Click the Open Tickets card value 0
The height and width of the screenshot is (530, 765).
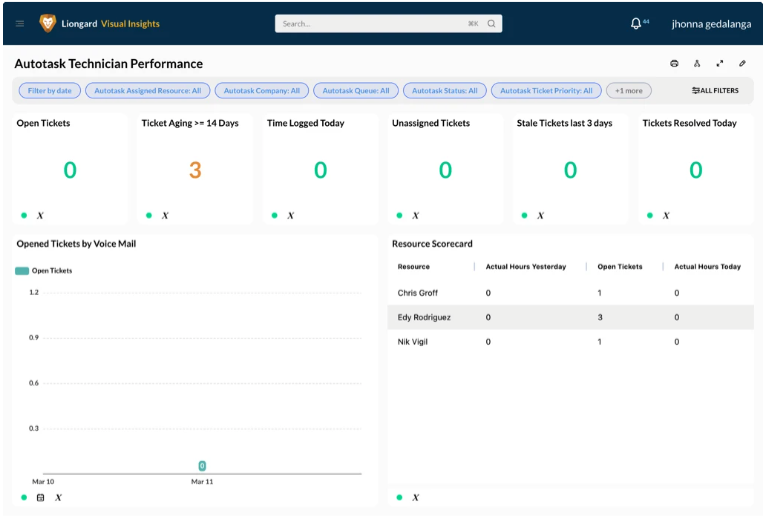point(70,170)
